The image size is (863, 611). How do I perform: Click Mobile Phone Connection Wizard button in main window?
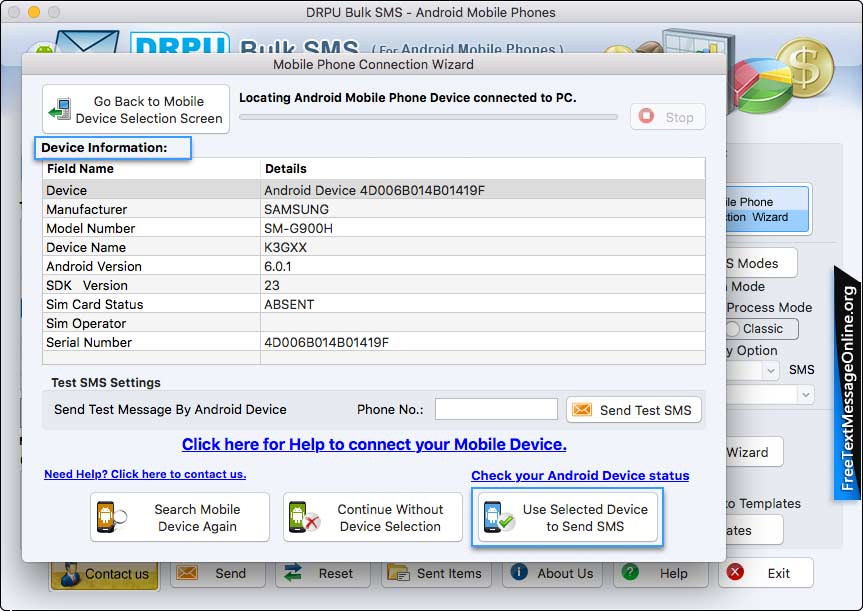tap(768, 209)
